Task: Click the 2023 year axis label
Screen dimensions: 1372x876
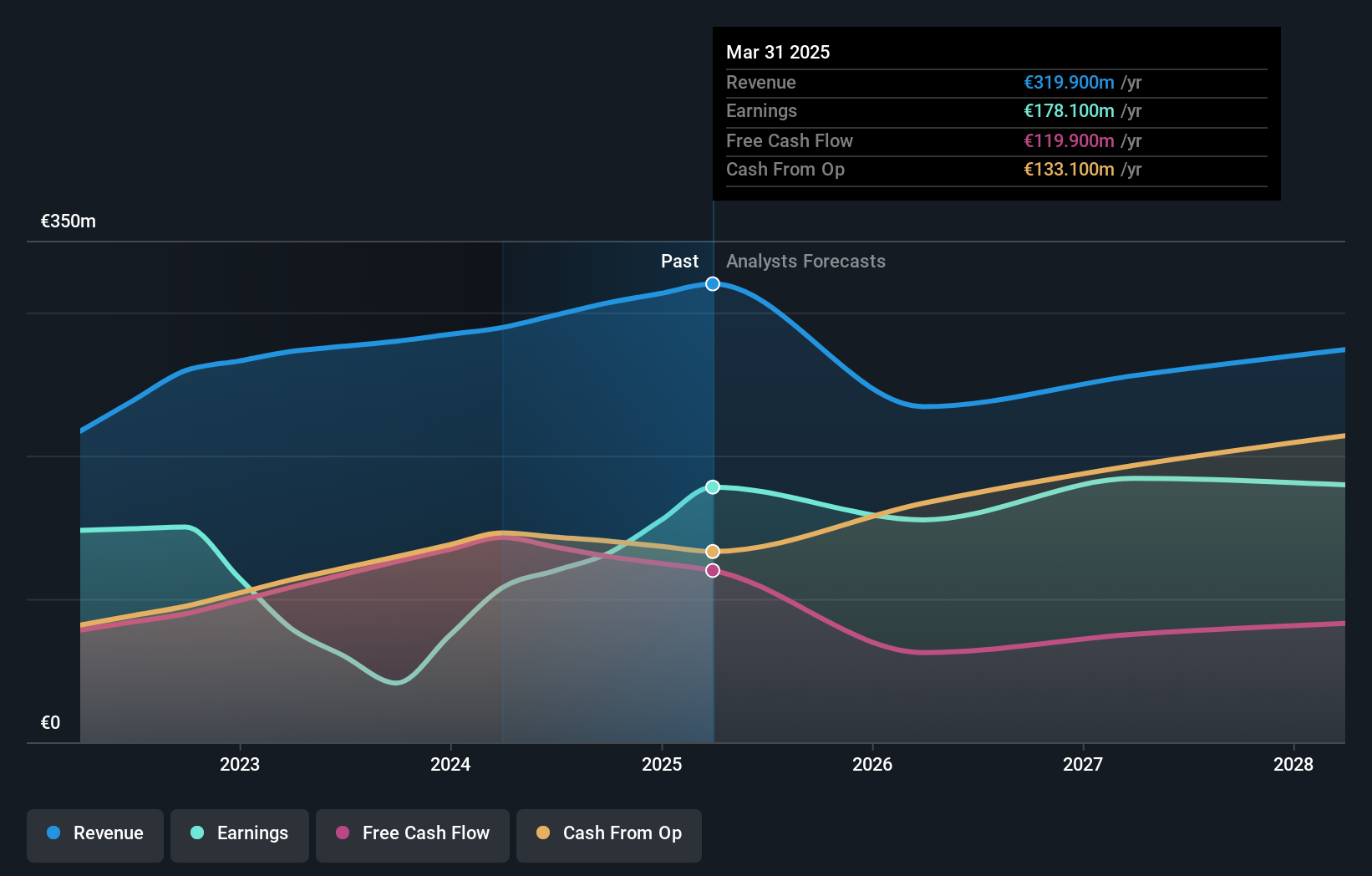Action: coord(240,764)
